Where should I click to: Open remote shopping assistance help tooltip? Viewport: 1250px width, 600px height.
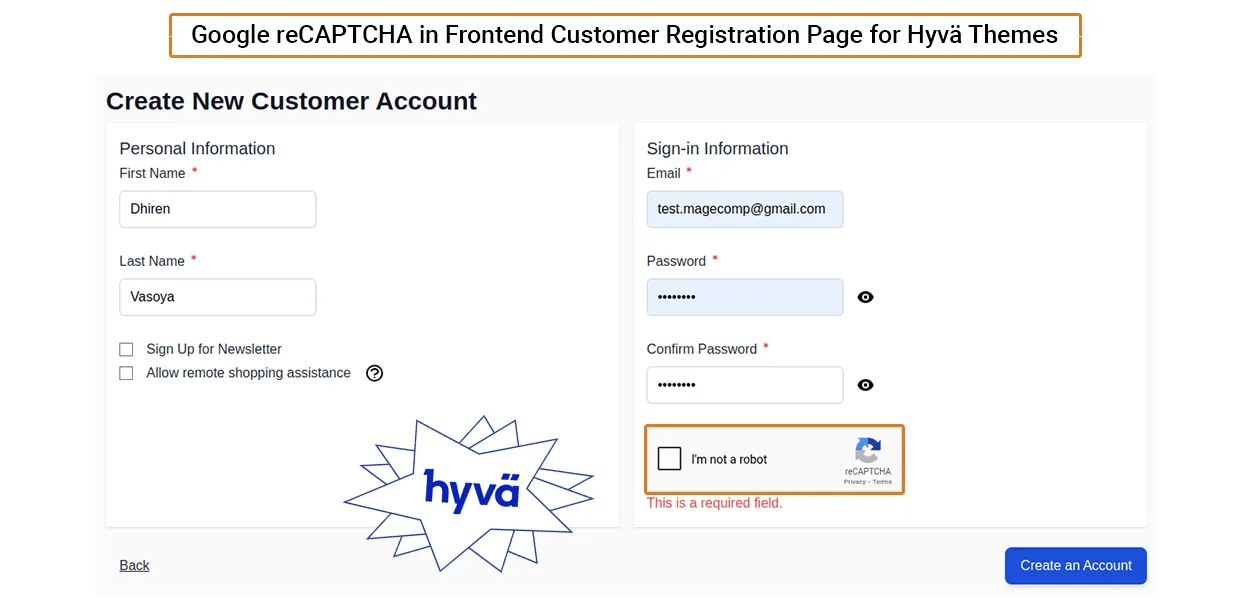[375, 373]
